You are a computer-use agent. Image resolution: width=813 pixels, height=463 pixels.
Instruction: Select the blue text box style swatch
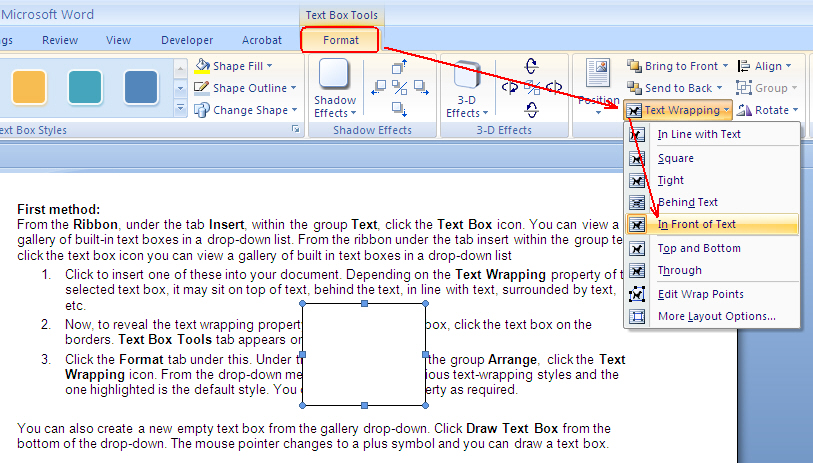[x=141, y=87]
